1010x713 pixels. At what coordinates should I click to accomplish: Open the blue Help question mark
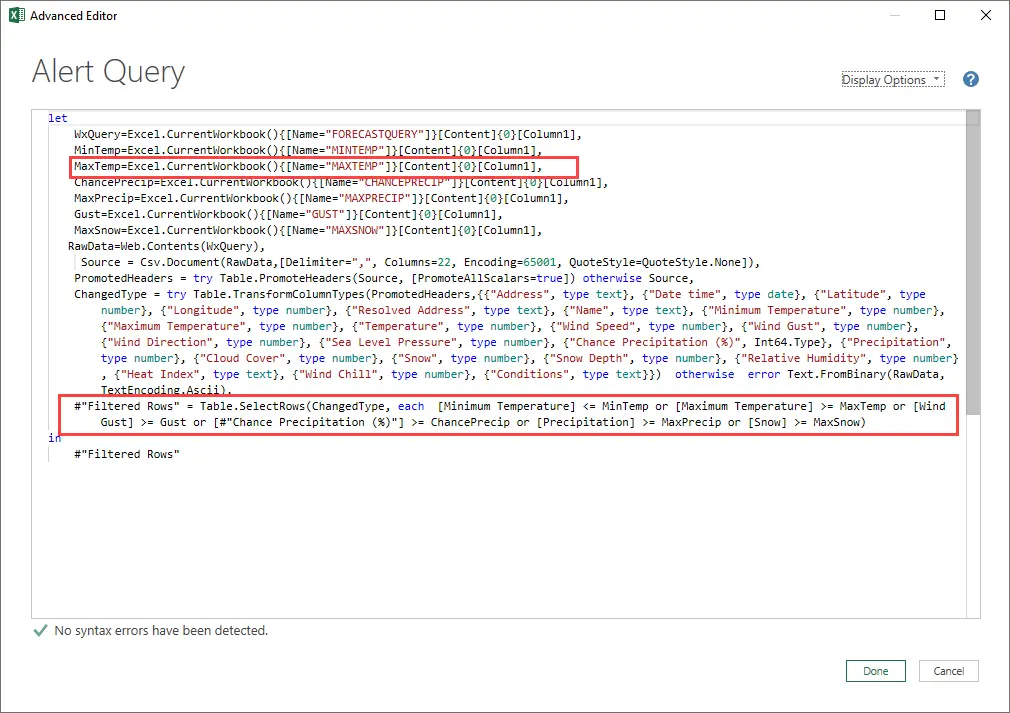(970, 79)
